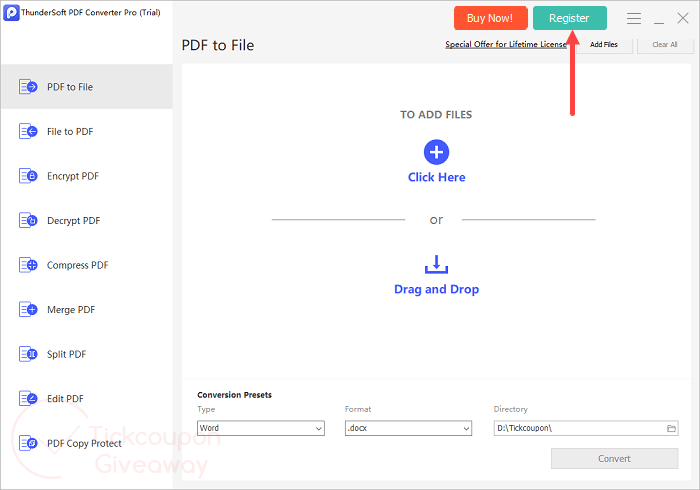Minimize the ThunderSoft window
The image size is (700, 490).
659,22
